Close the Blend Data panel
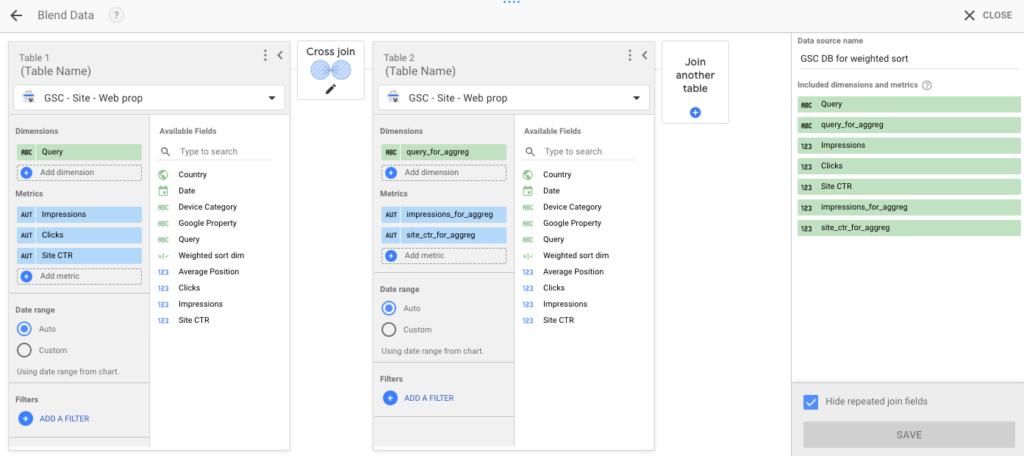The height and width of the screenshot is (456, 1024). click(x=987, y=15)
